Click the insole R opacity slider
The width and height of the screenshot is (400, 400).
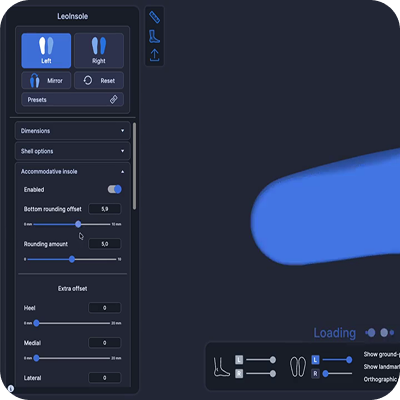pyautogui.click(x=337, y=374)
